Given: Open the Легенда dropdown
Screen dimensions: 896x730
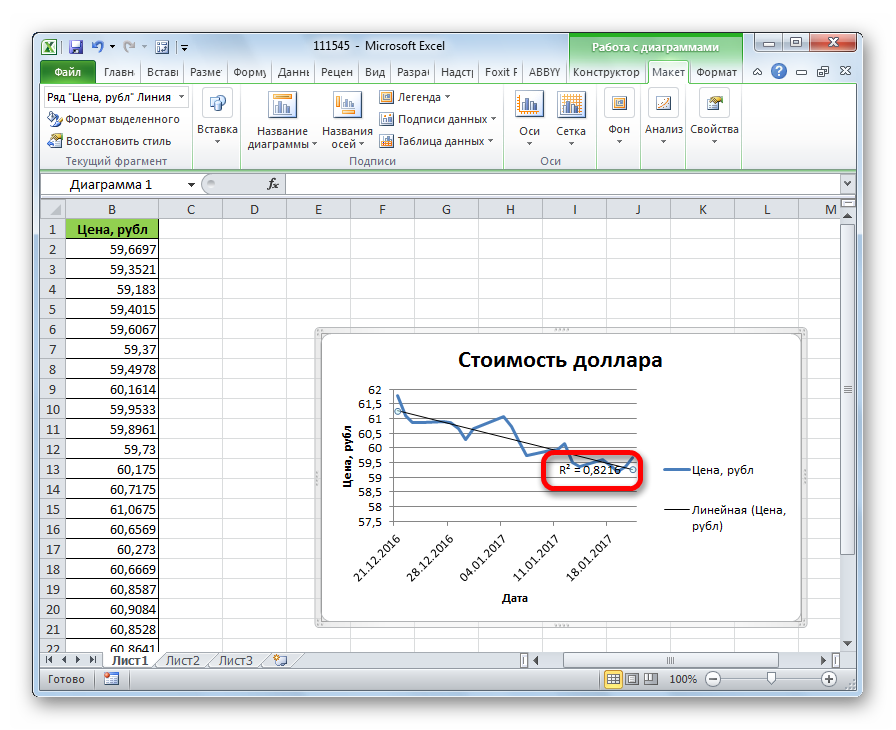Looking at the screenshot, I should pos(415,97).
